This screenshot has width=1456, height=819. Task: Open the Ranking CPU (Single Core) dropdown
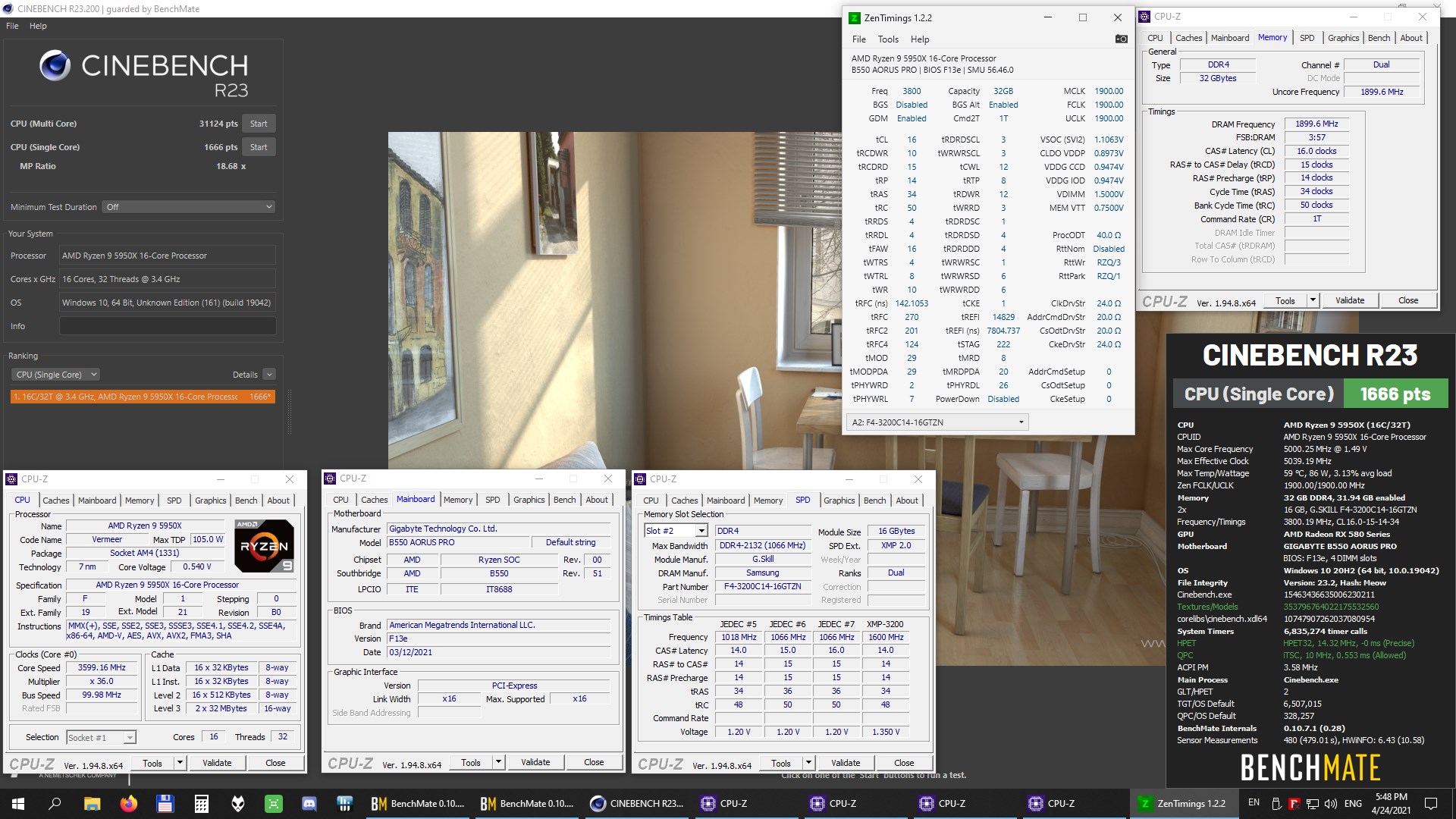[x=56, y=375]
